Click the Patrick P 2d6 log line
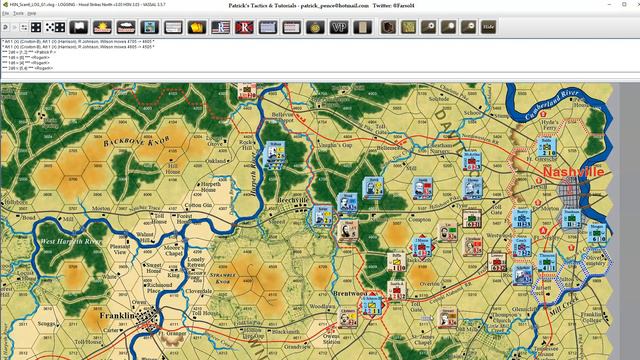This screenshot has width=640, height=360. [x=29, y=52]
